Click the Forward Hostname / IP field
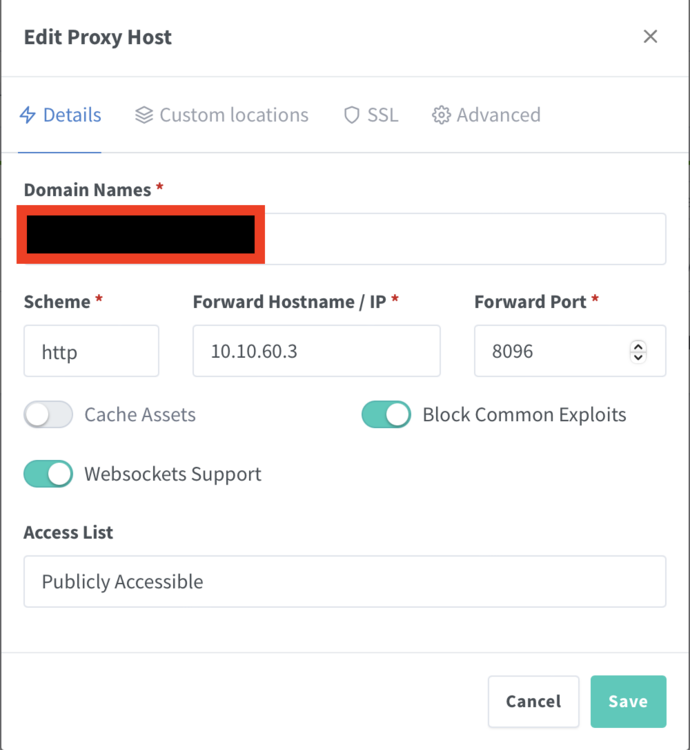This screenshot has height=750, width=690. point(317,351)
